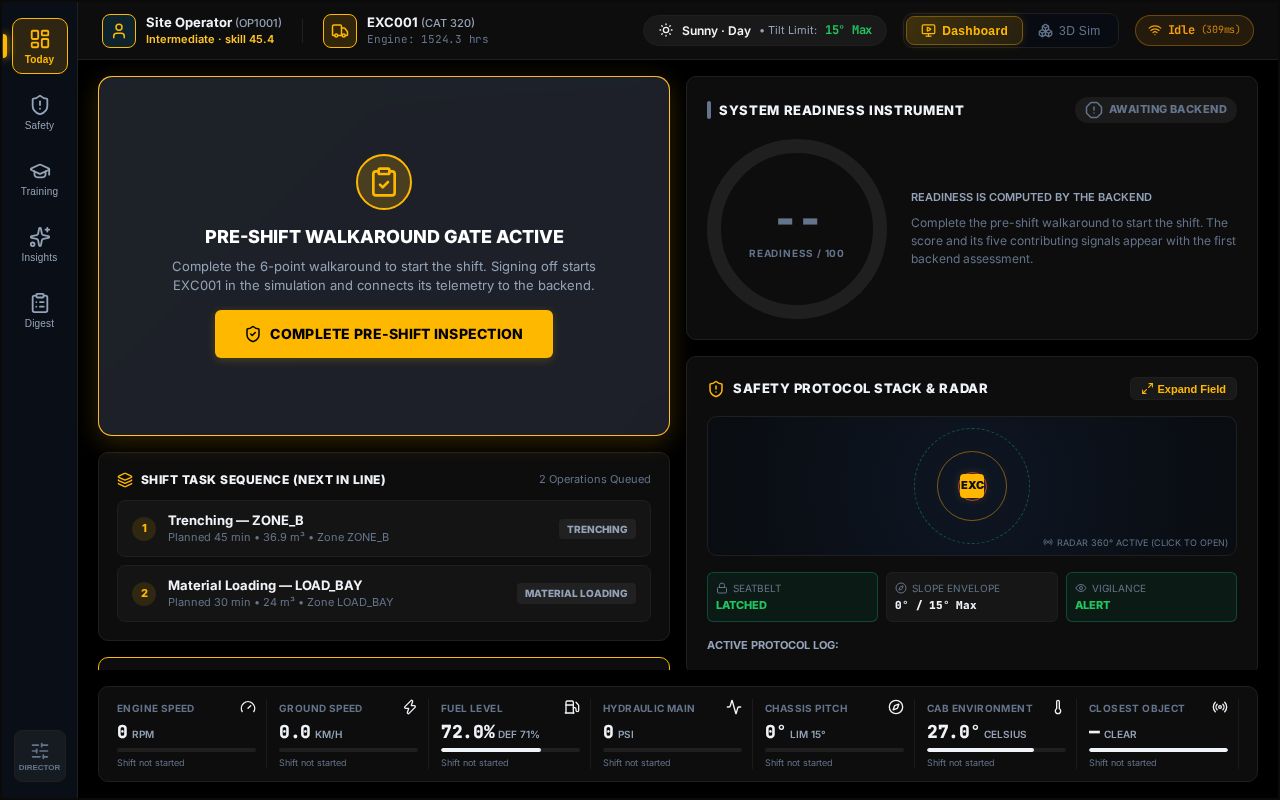Click the Seatbelt Latched status card

[x=792, y=597]
